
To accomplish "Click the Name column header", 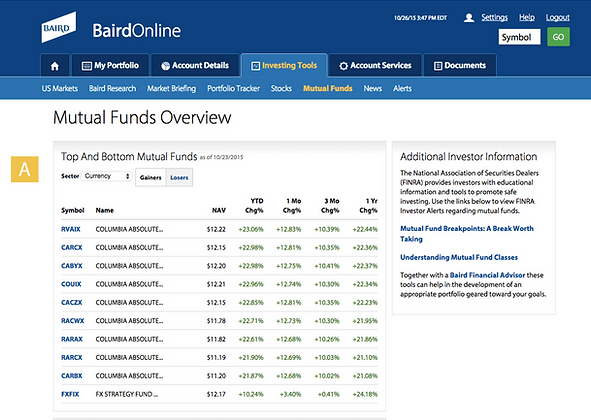I will 104,210.
